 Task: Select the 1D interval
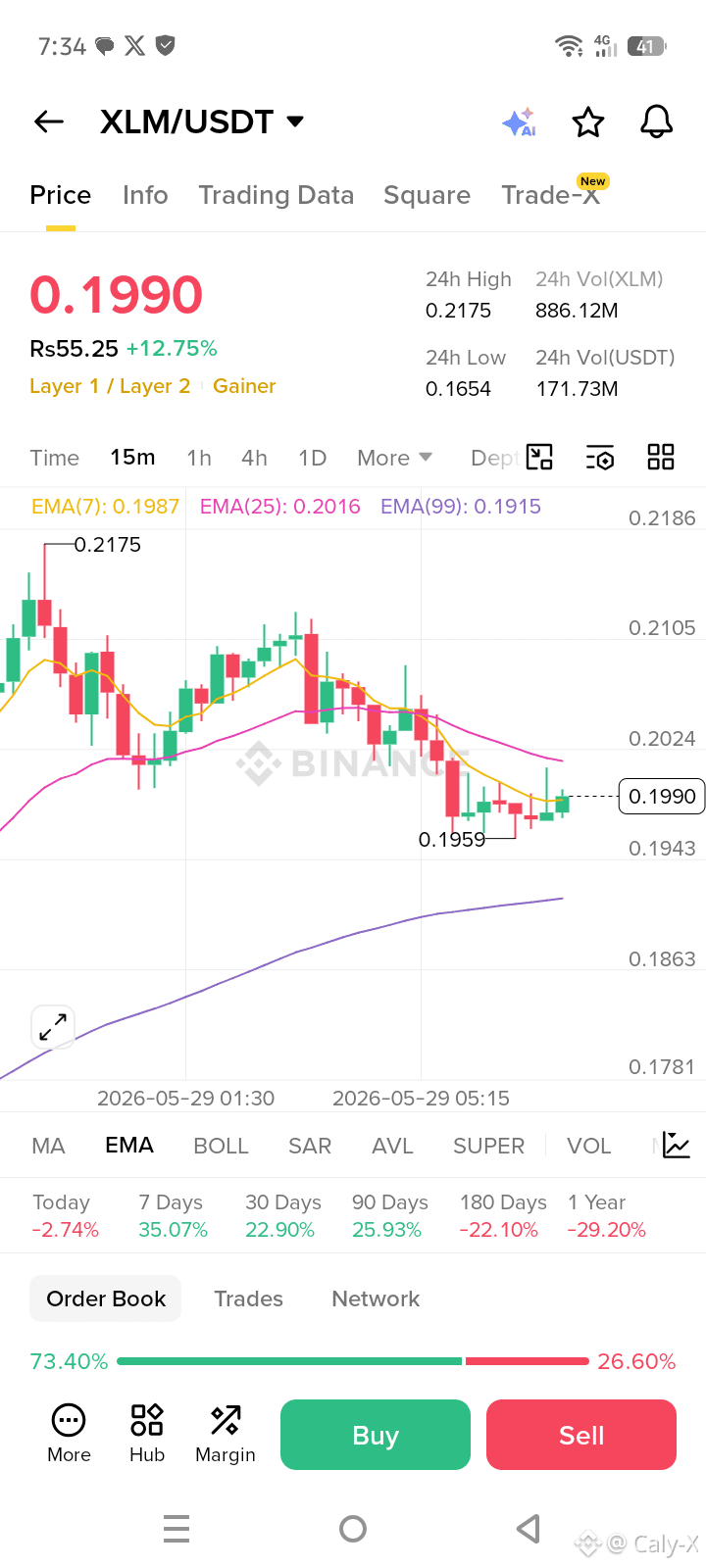[x=313, y=458]
